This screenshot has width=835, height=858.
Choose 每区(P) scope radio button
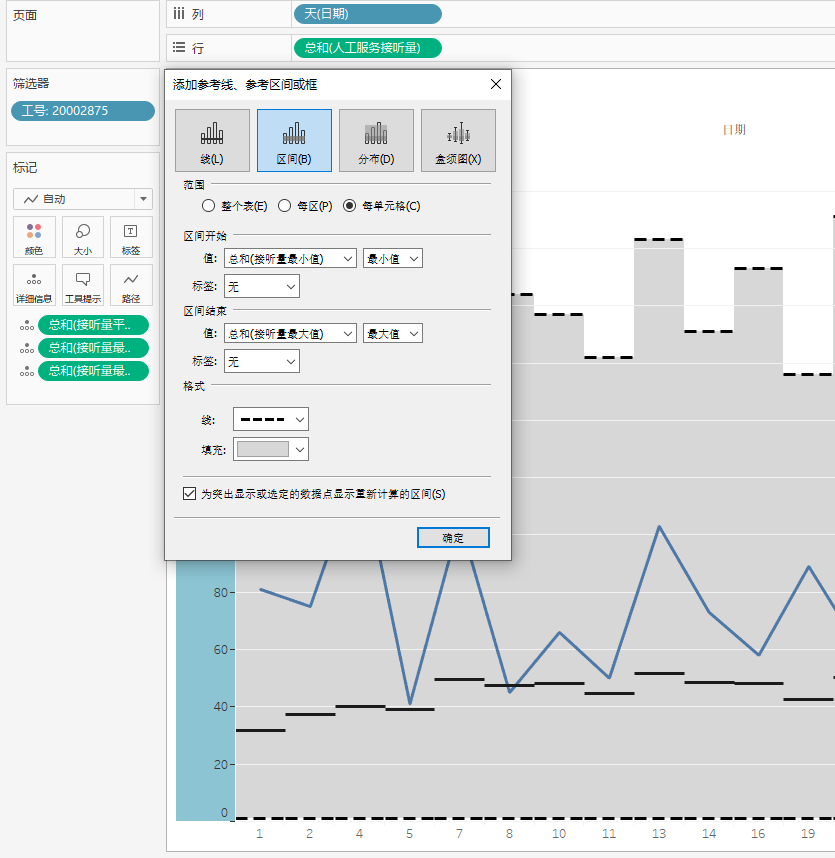coord(284,206)
